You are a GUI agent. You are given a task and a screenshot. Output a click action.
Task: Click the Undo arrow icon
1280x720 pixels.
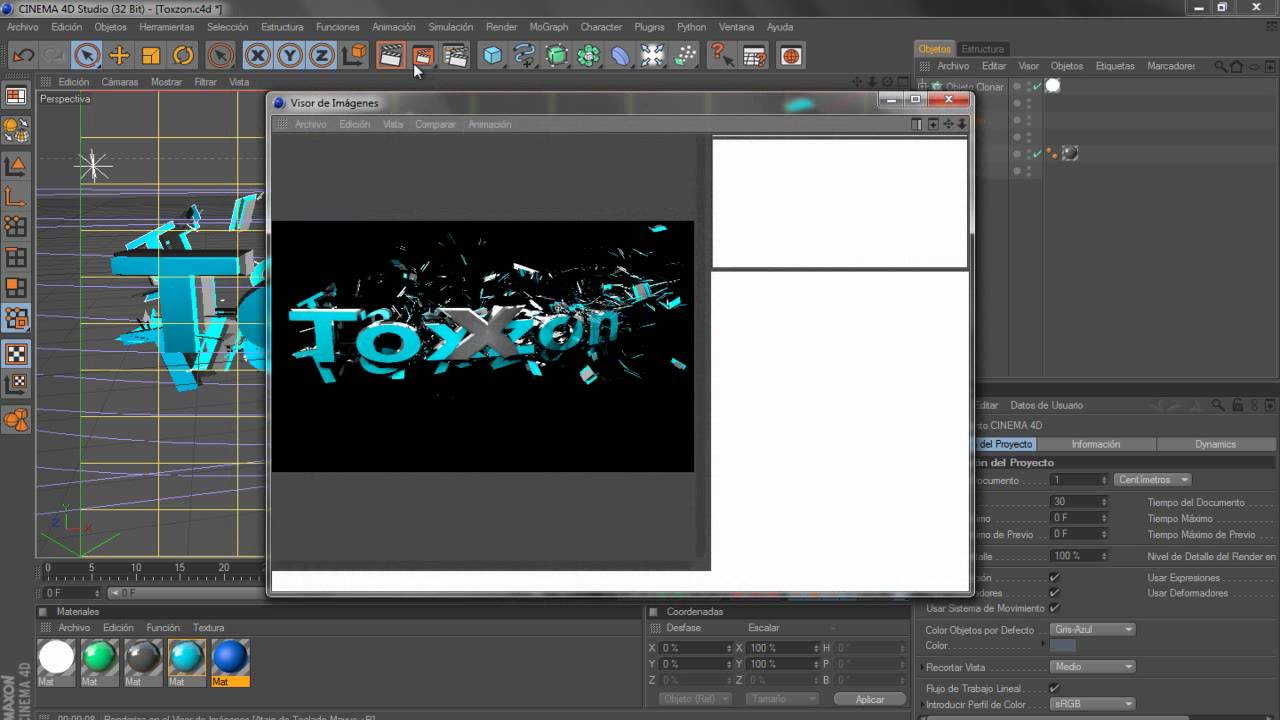pyautogui.click(x=22, y=56)
